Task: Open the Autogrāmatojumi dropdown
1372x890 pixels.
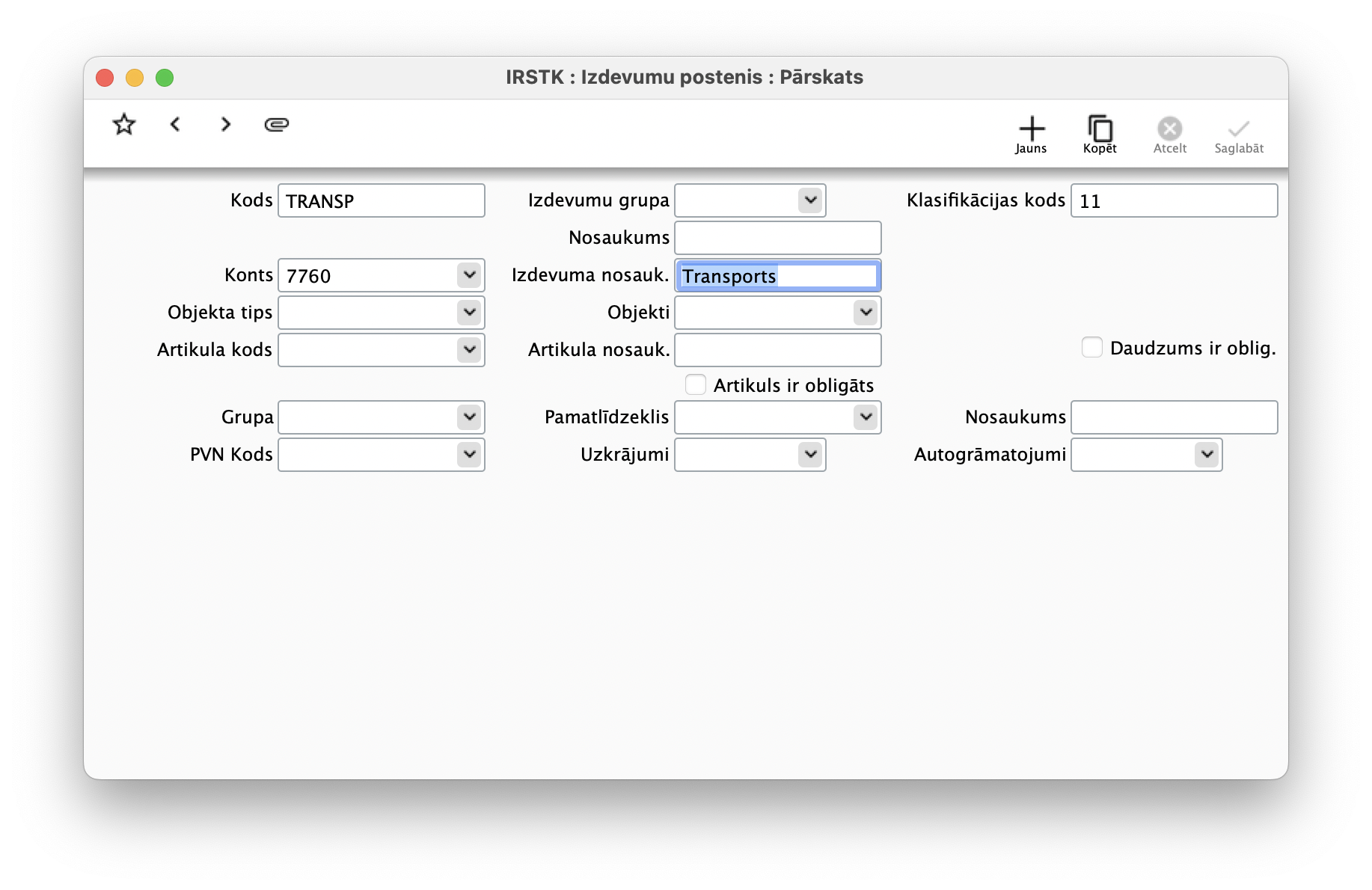Action: coord(1207,455)
